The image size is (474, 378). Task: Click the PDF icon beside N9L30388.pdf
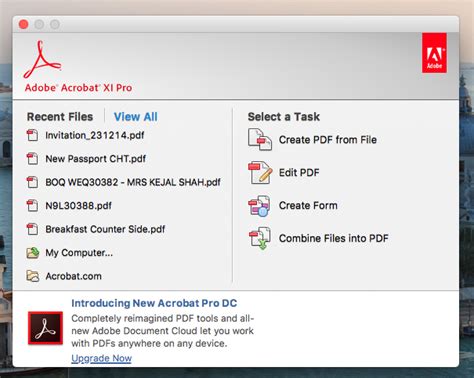(x=32, y=205)
